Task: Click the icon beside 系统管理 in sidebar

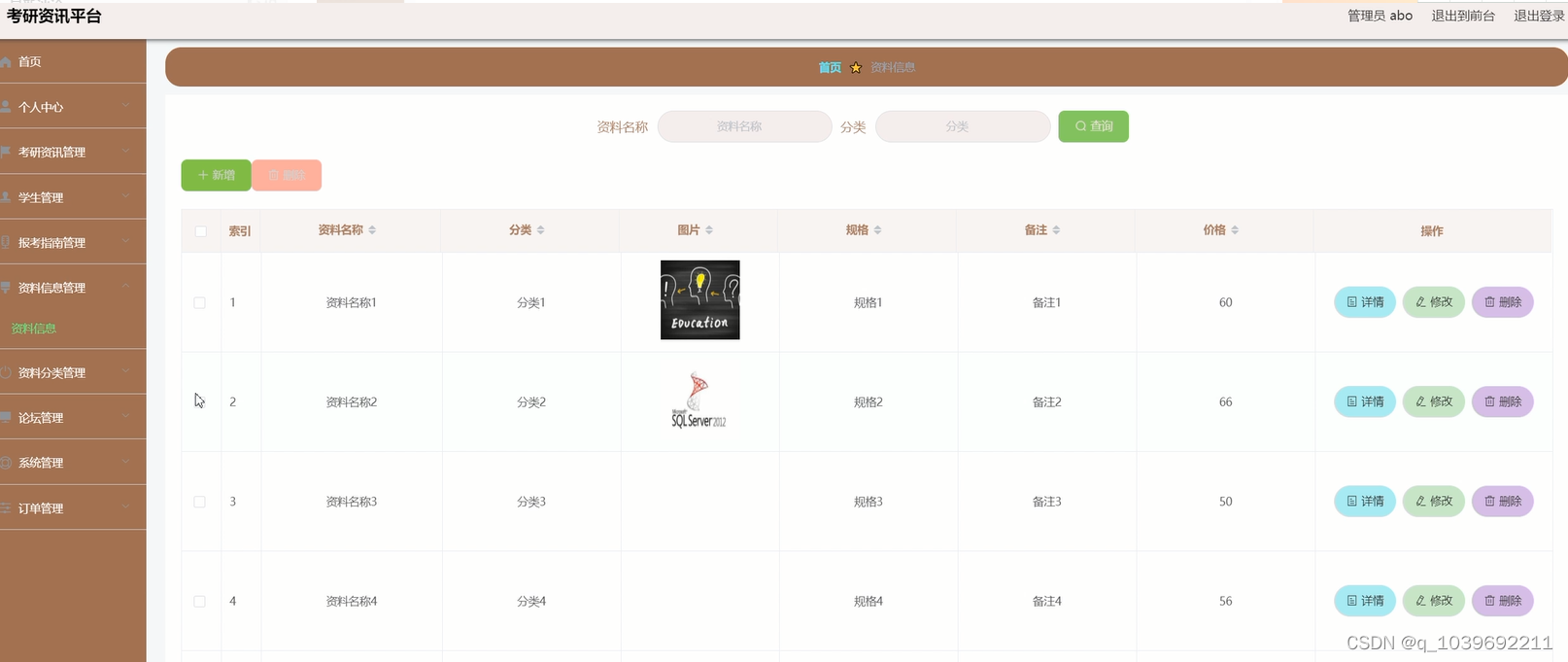Action: (x=6, y=463)
